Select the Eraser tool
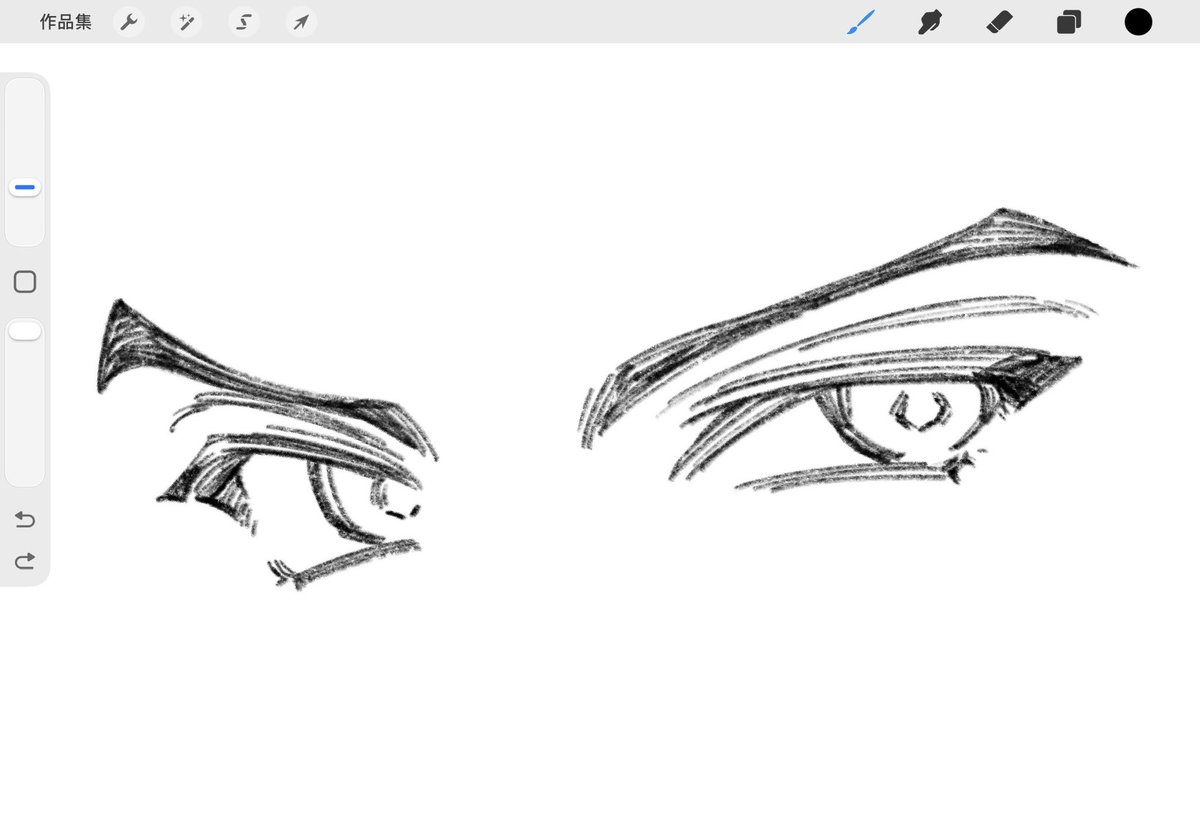Image resolution: width=1200 pixels, height=827 pixels. (999, 22)
